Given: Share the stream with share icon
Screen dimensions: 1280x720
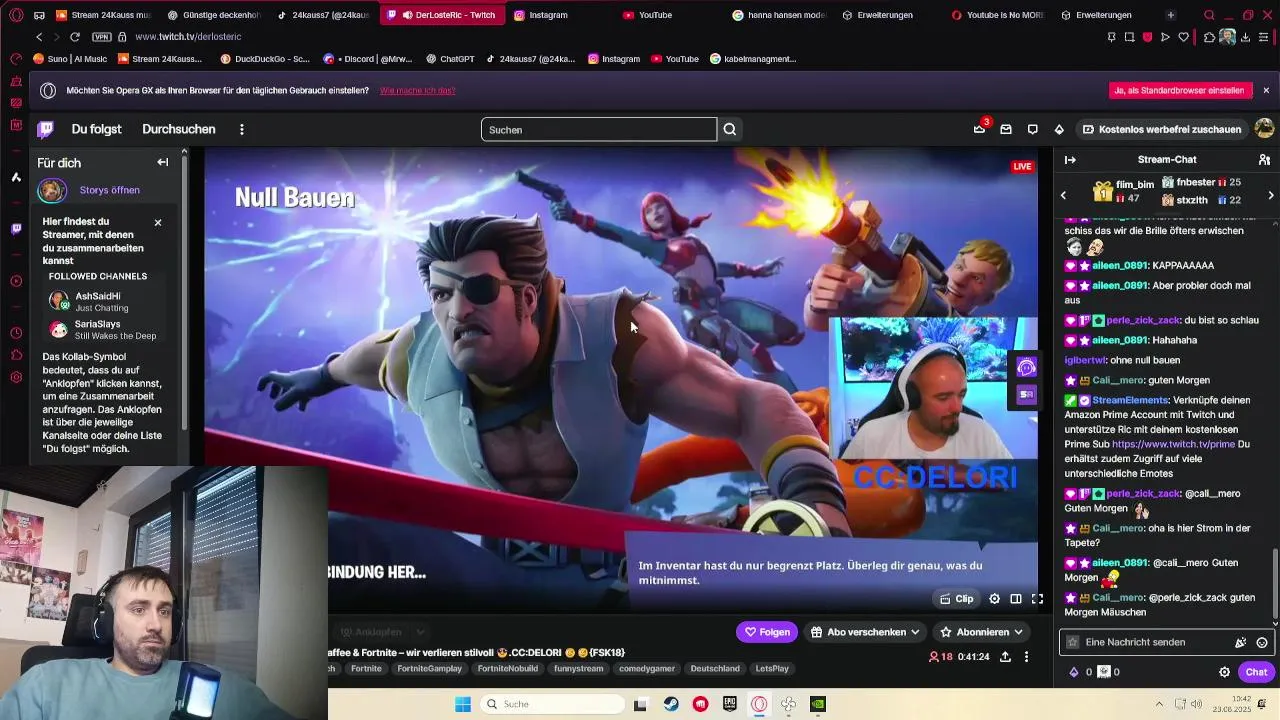Looking at the screenshot, I should 1005,657.
